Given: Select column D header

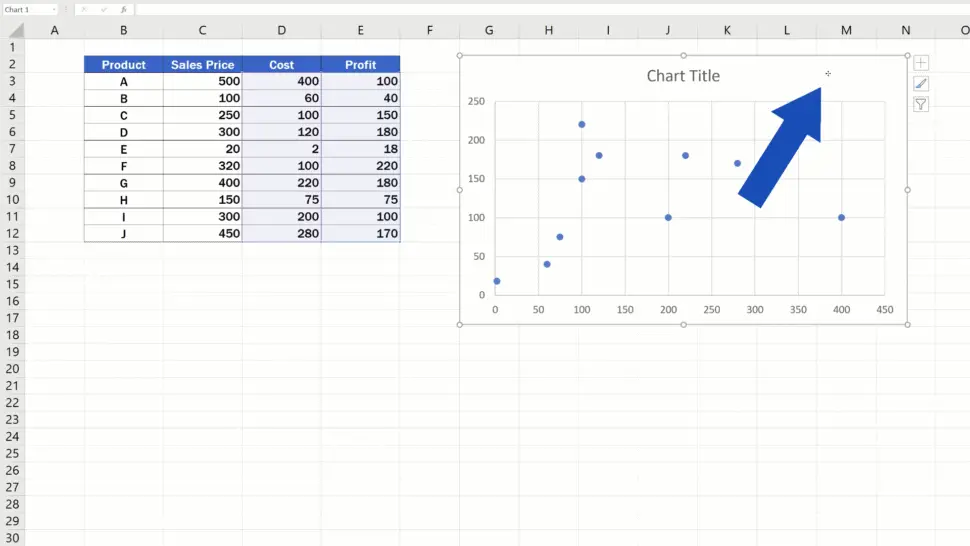Looking at the screenshot, I should pyautogui.click(x=281, y=30).
